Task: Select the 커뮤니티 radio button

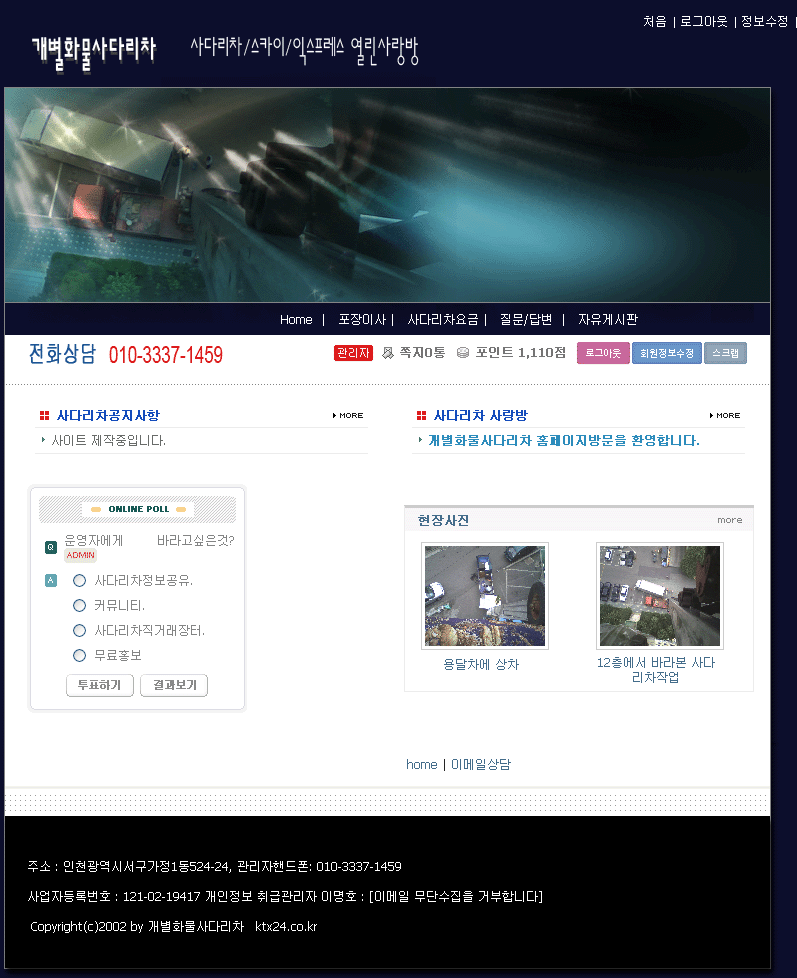Action: coord(80,605)
